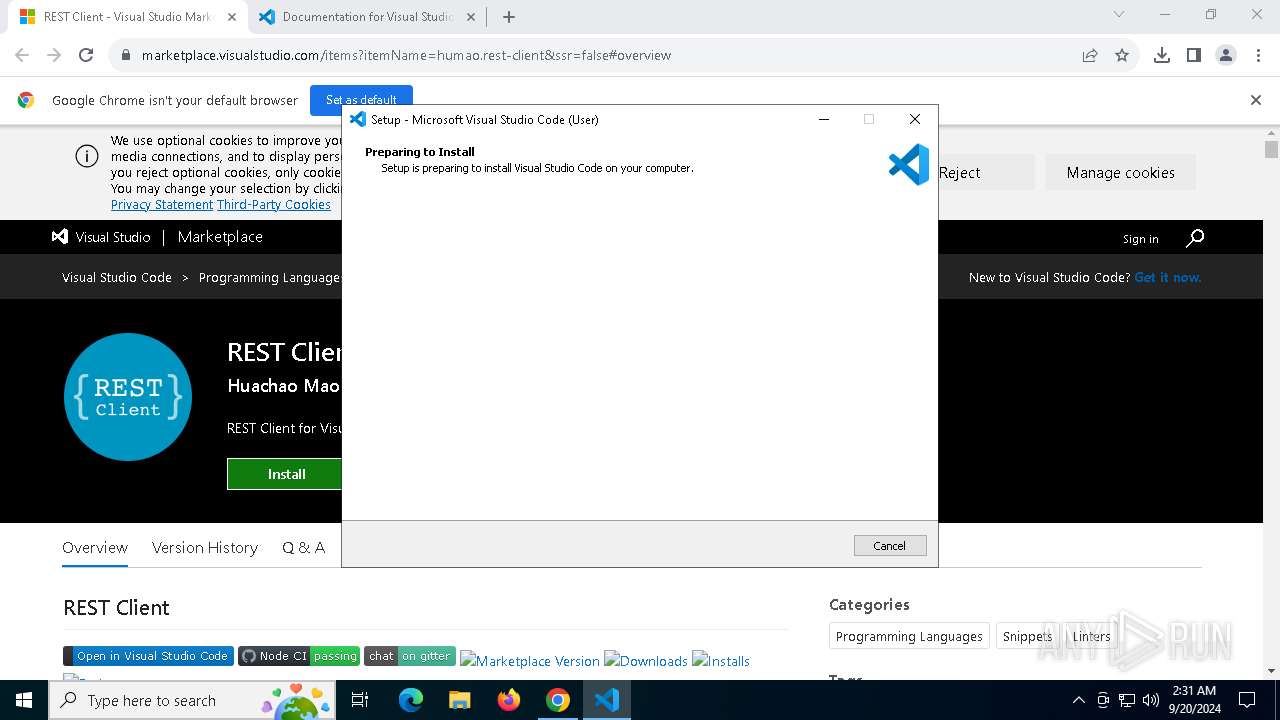Click Sign in on the marketplace
Image resolution: width=1280 pixels, height=720 pixels.
click(1140, 239)
